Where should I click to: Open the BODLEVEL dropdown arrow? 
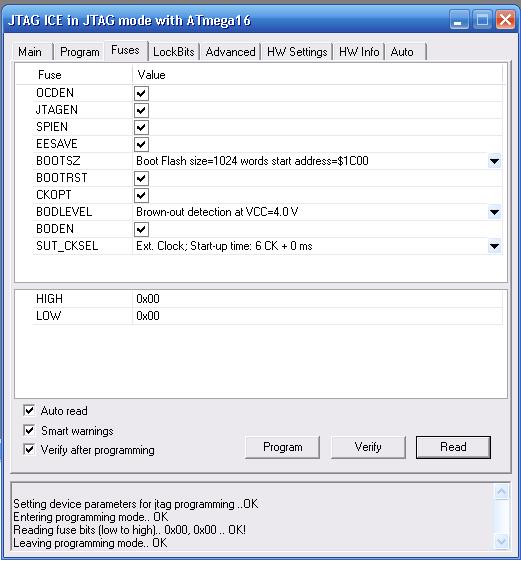click(494, 212)
